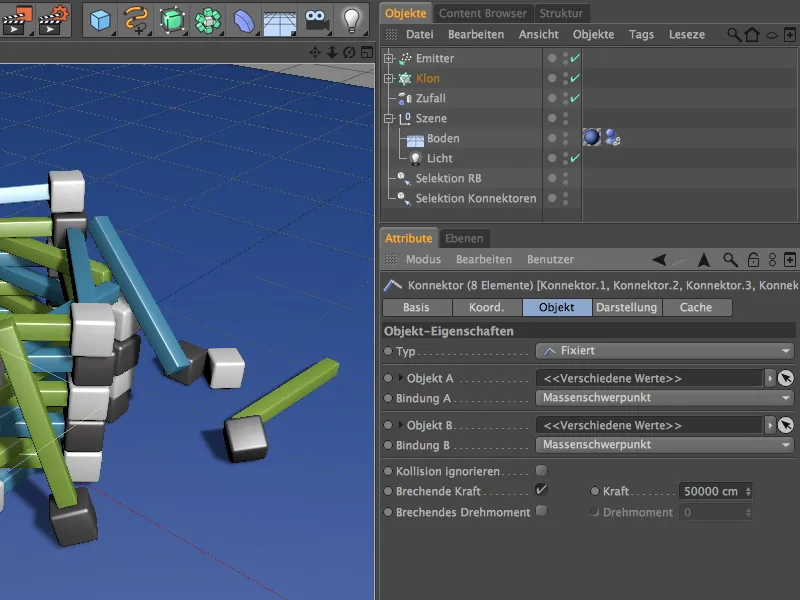Viewport: 800px width, 600px height.
Task: Pick Objekt B with the cursor picker
Action: pyautogui.click(x=786, y=425)
